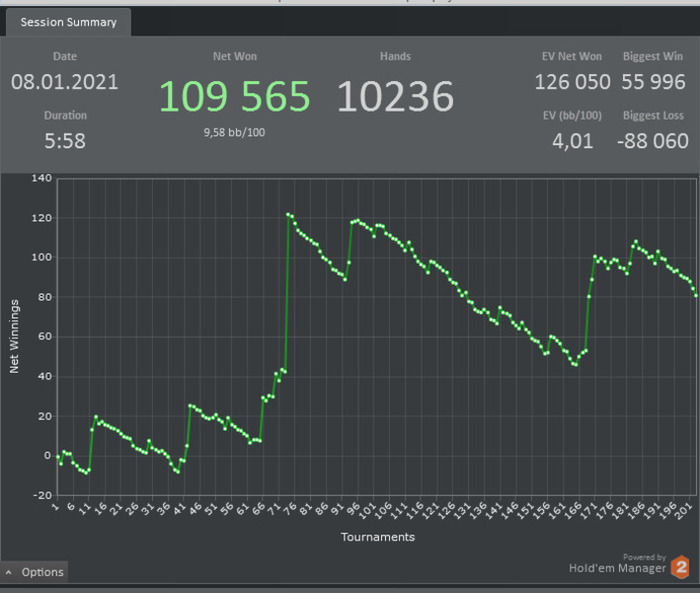Click the Net Won value 109 565
This screenshot has height=593, width=700.
[x=234, y=96]
